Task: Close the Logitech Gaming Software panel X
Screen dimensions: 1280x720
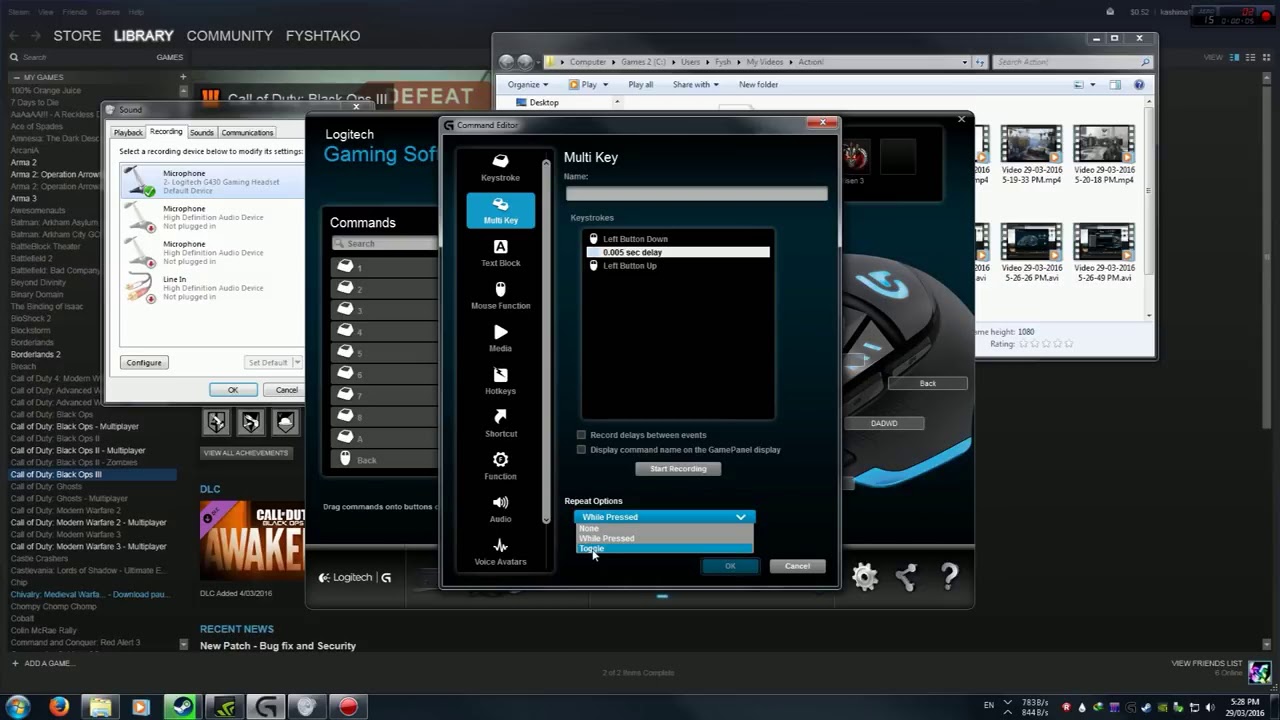Action: pyautogui.click(x=961, y=119)
